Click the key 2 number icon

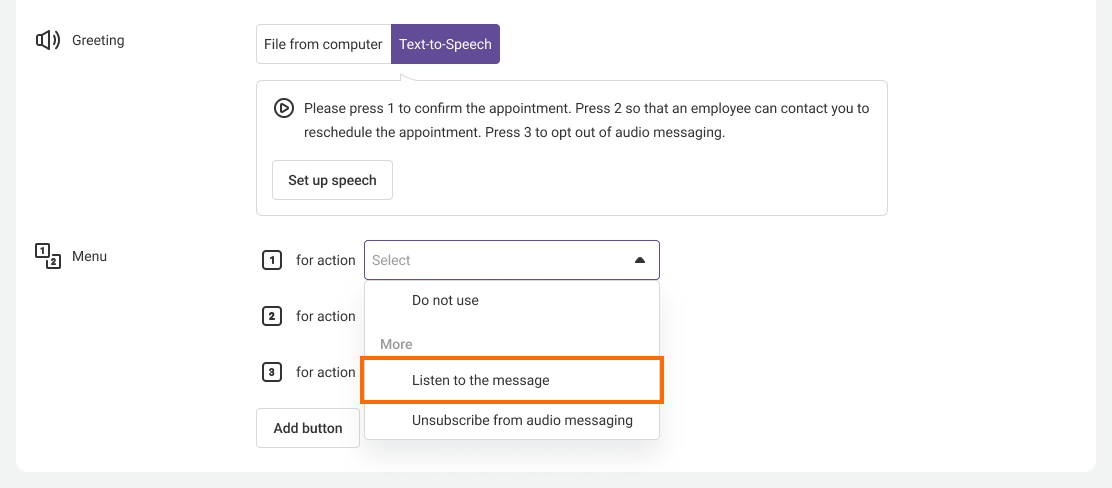(x=272, y=316)
